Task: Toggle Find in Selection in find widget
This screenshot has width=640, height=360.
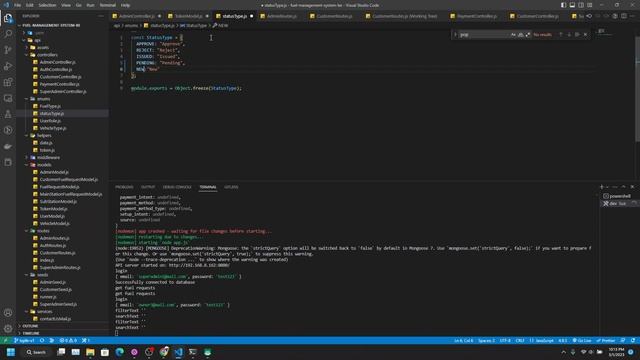Action: coord(577,35)
